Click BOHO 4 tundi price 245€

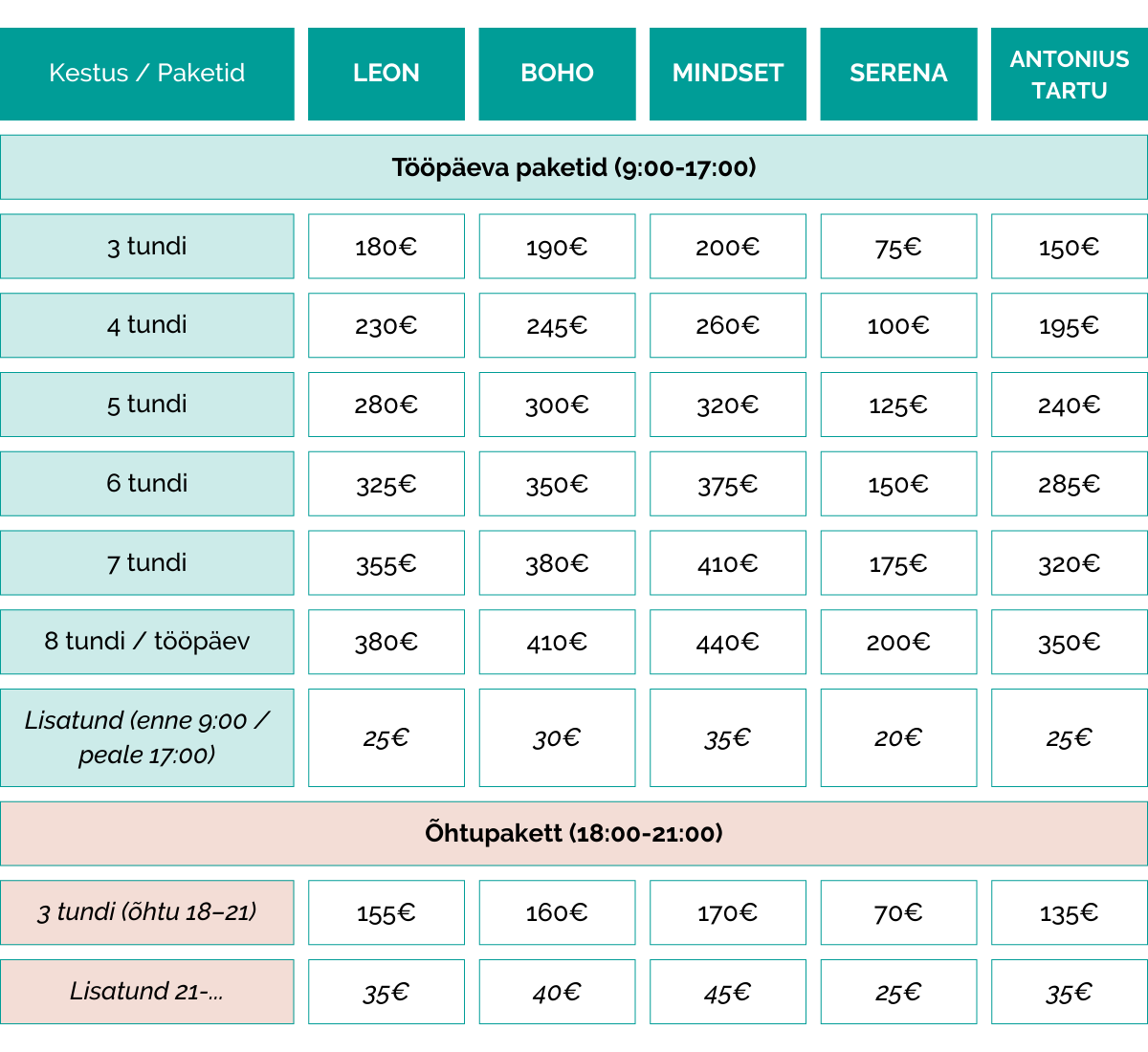click(x=557, y=325)
